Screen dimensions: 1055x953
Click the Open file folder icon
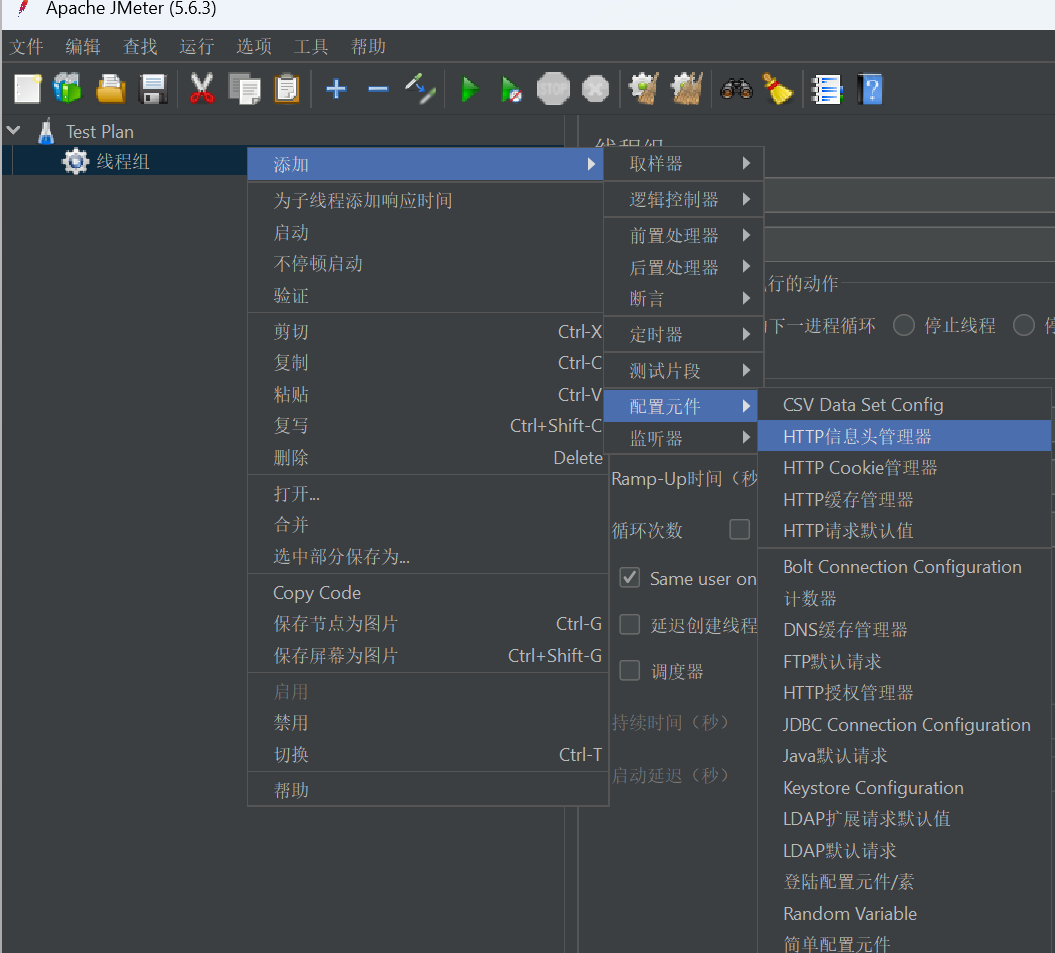(x=111, y=89)
